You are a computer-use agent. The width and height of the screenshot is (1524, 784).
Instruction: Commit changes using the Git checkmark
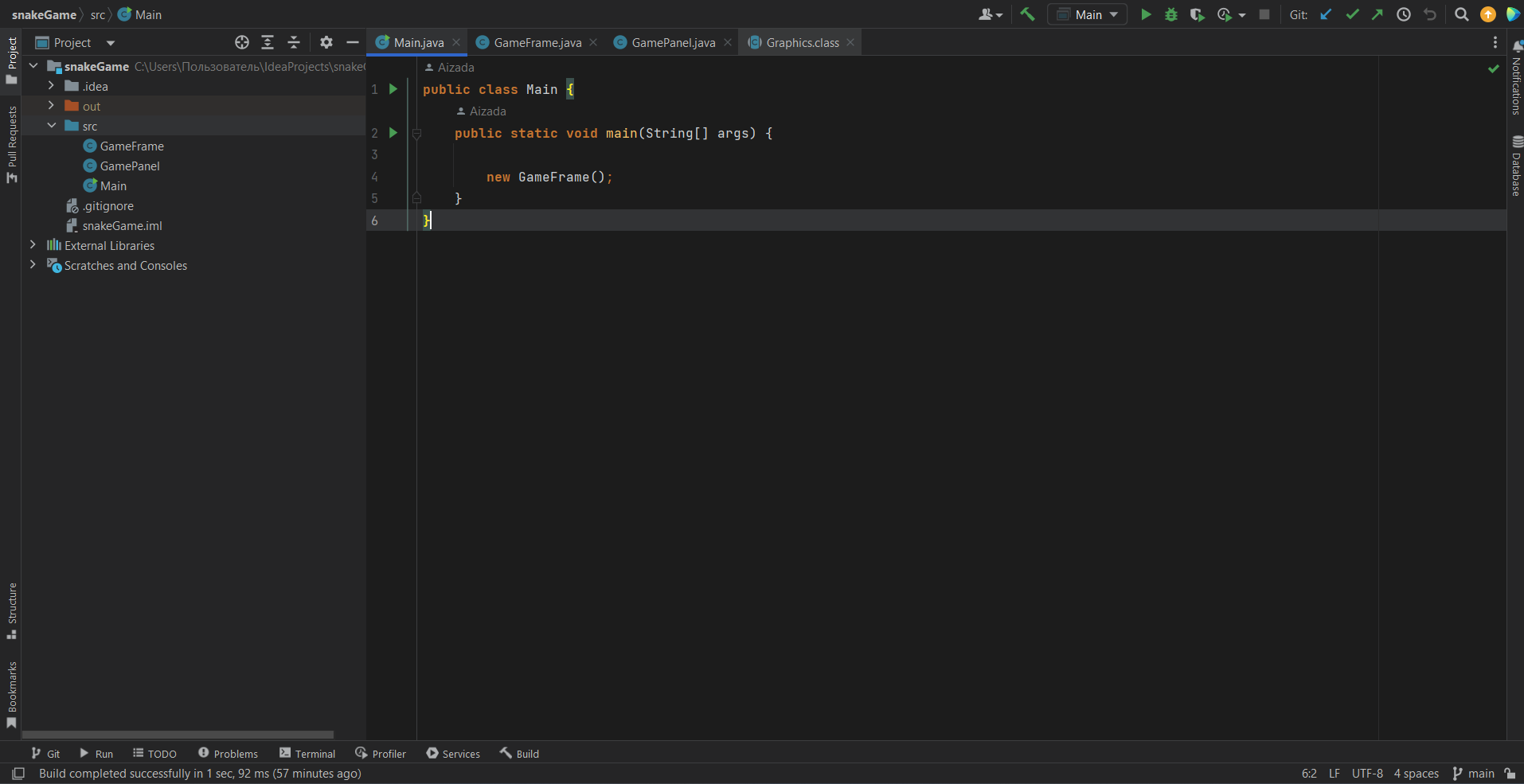point(1352,14)
